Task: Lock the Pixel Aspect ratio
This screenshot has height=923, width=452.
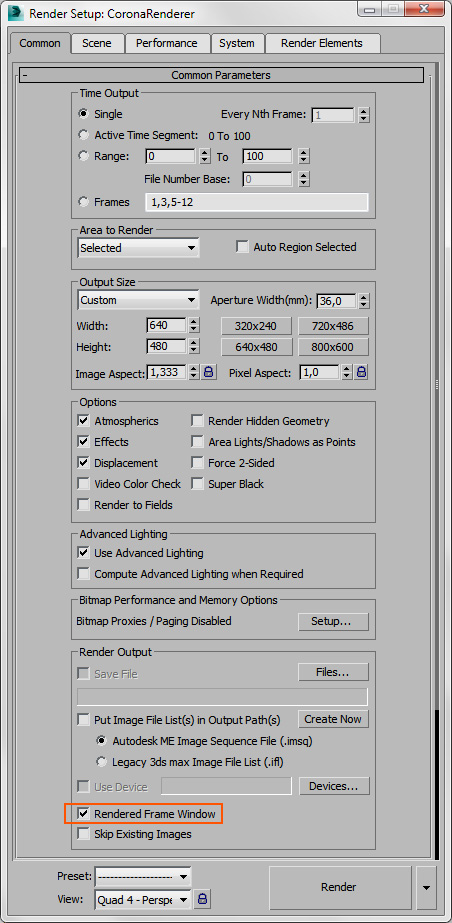Action: coord(361,372)
